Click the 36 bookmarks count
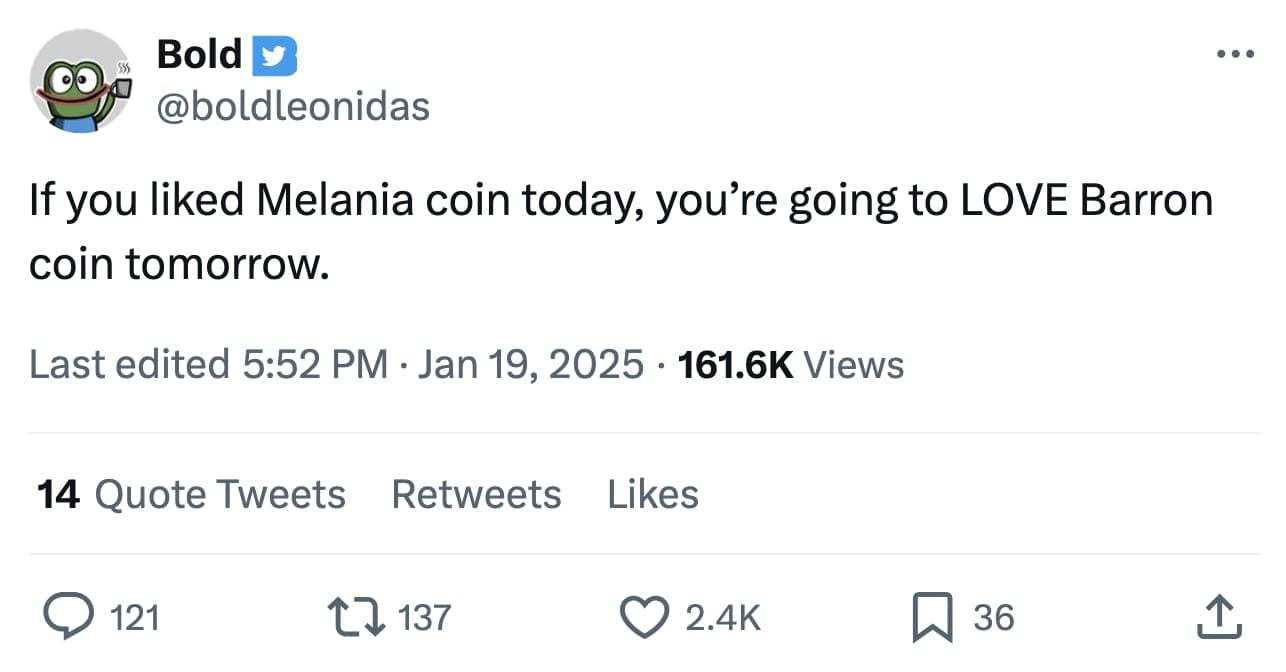This screenshot has width=1286, height=672. 993,619
